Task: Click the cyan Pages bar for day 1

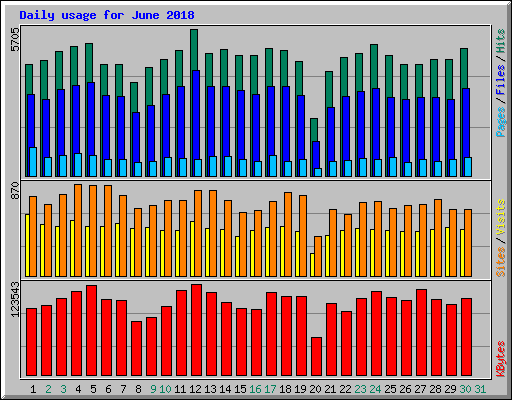Action: (33, 162)
